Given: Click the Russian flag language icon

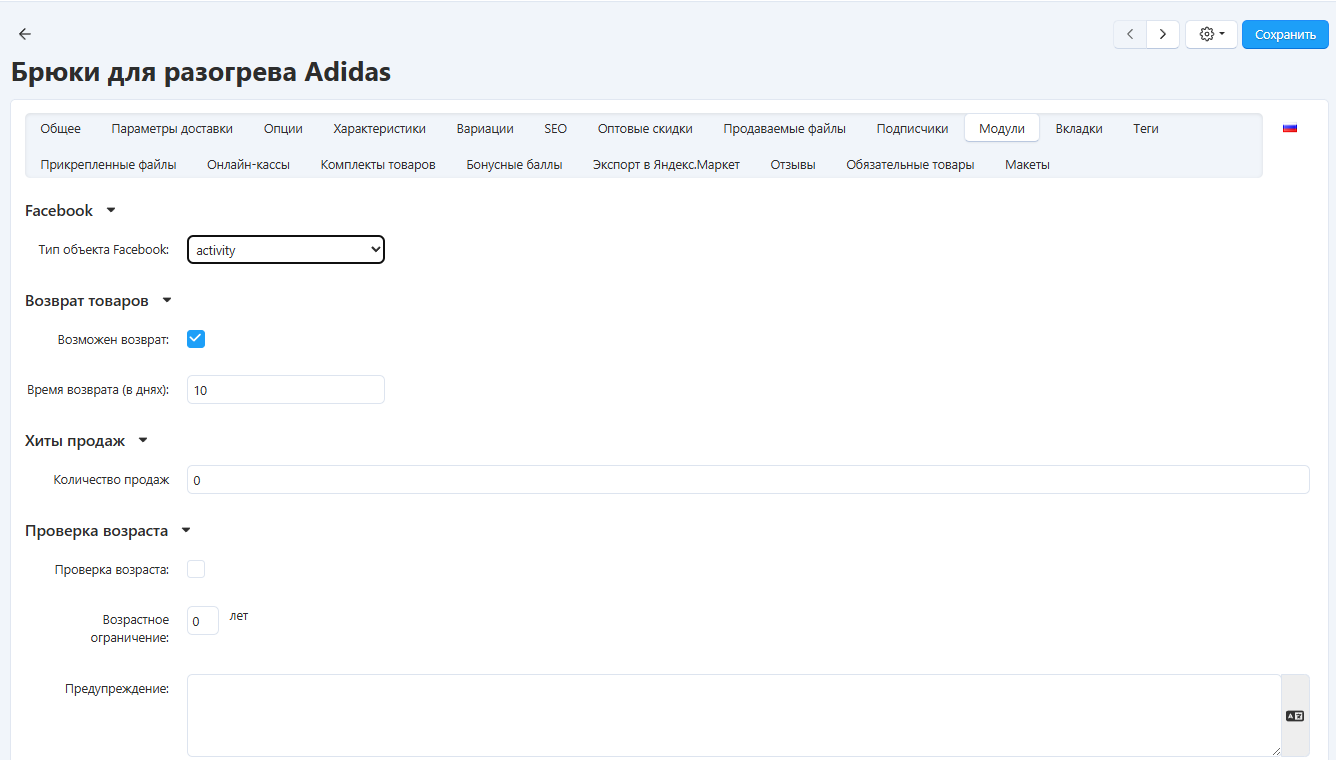Looking at the screenshot, I should [1290, 128].
